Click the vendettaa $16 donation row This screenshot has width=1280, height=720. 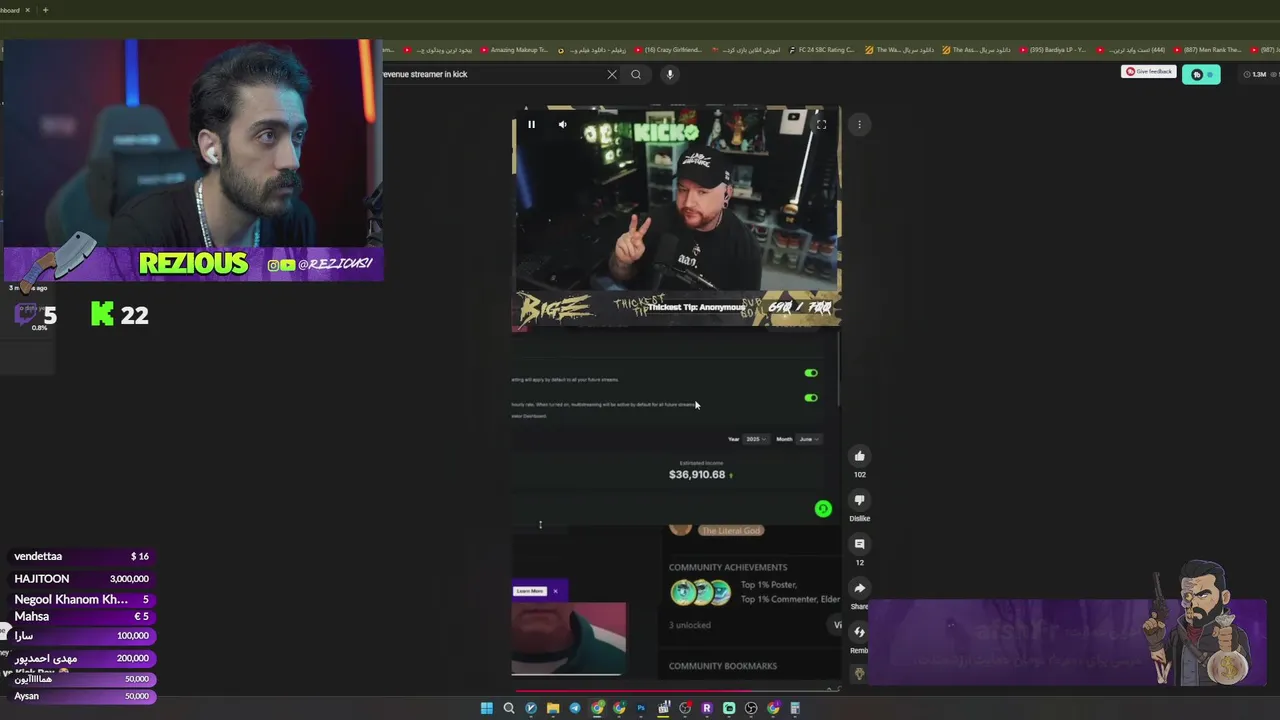click(81, 556)
